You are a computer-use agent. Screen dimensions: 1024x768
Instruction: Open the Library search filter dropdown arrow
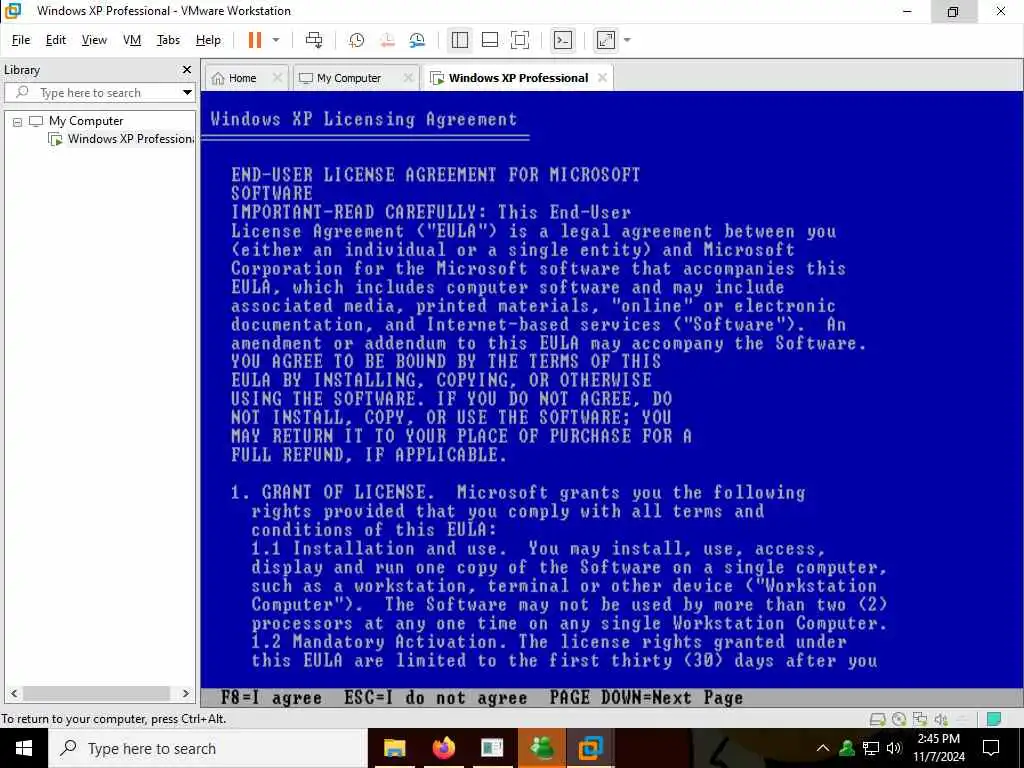tap(187, 92)
